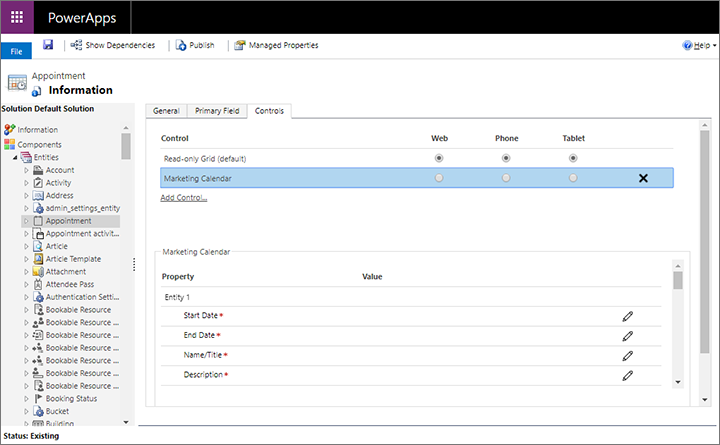
Task: Open the PowerApps app launcher waffle
Action: (17, 17)
